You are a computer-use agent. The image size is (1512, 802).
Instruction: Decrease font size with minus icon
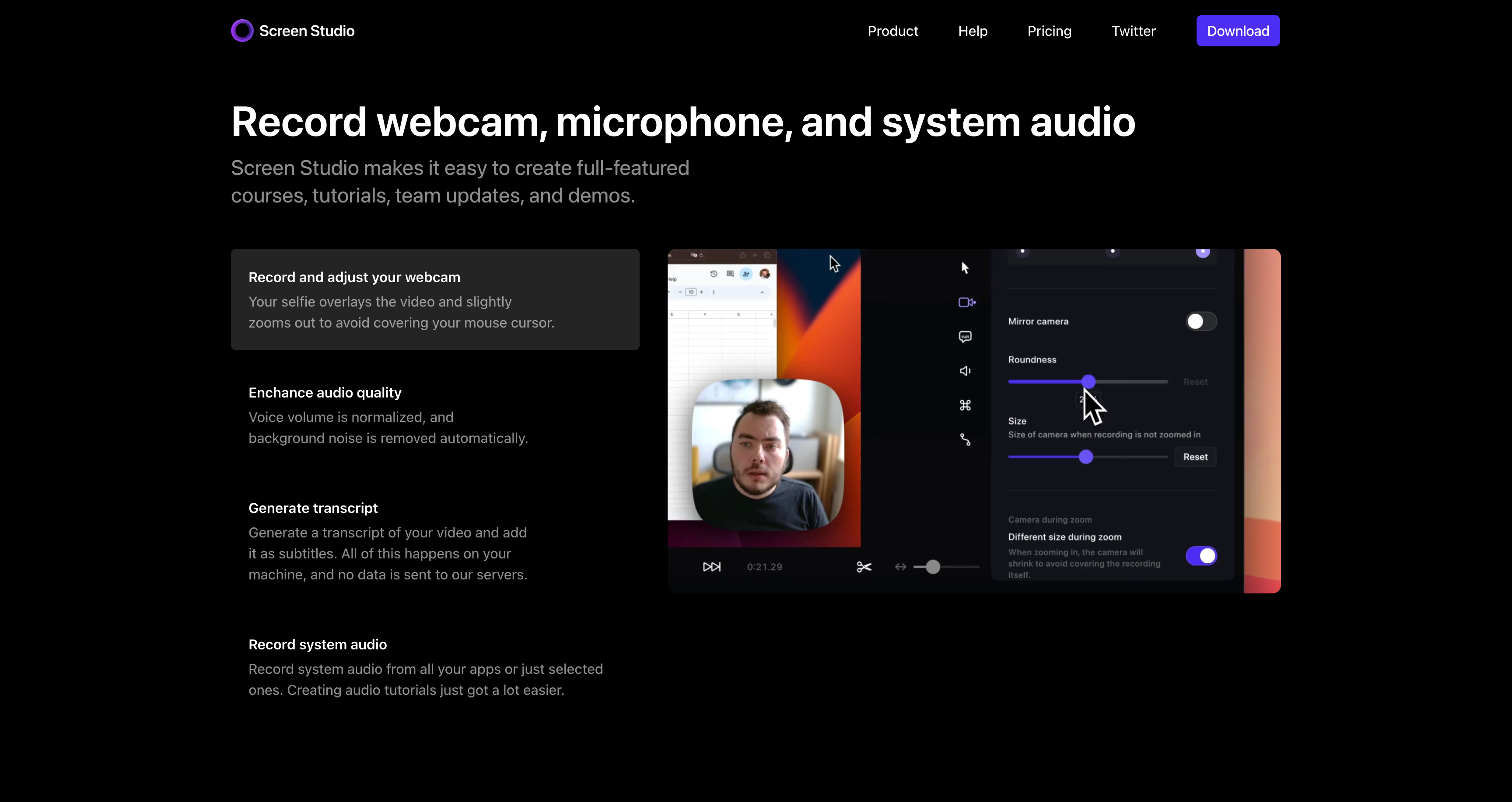(x=680, y=292)
